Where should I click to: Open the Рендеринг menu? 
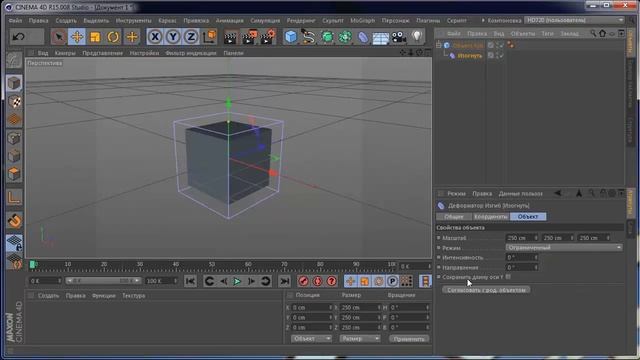tap(301, 20)
